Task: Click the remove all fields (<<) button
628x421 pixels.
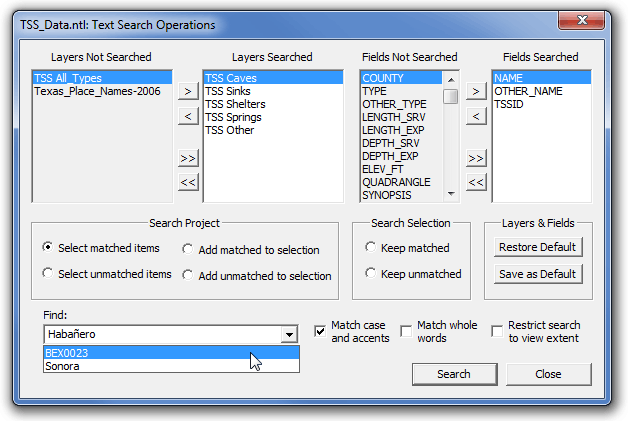Action: click(x=476, y=182)
